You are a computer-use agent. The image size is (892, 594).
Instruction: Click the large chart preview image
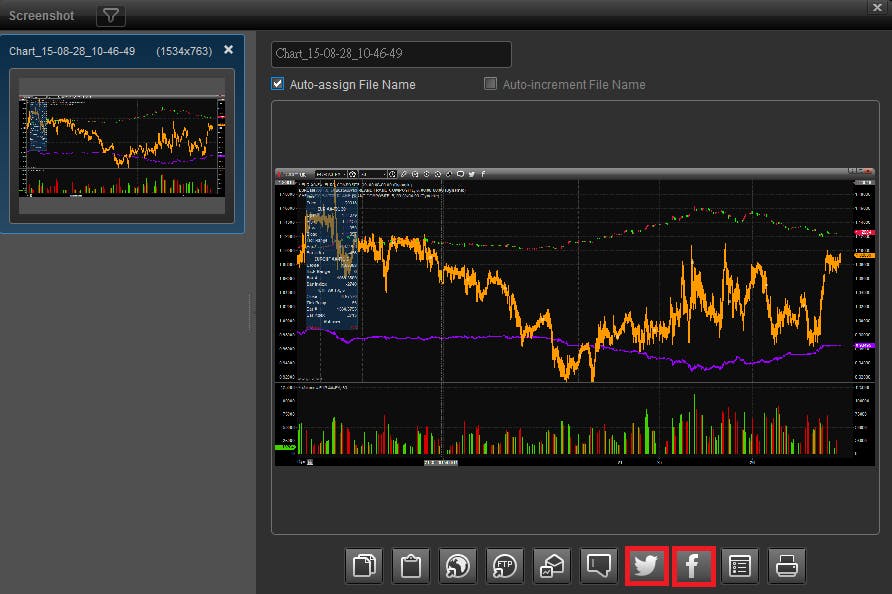(x=575, y=316)
